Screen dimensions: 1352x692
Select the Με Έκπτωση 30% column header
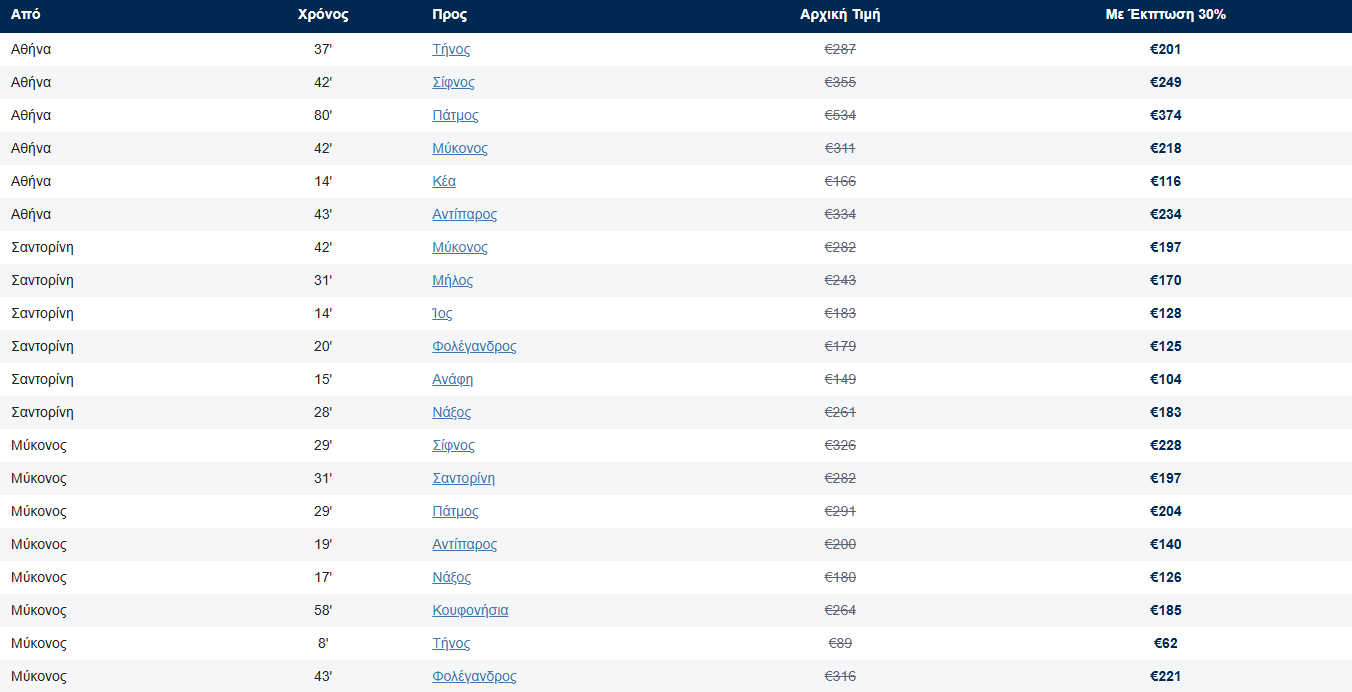(1166, 15)
